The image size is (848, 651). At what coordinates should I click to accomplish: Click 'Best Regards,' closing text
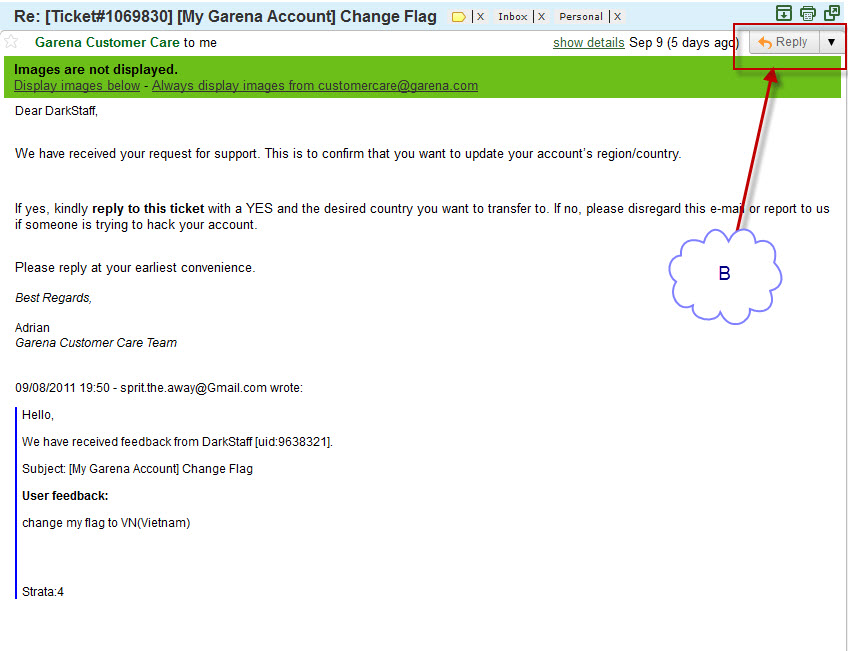[x=54, y=298]
